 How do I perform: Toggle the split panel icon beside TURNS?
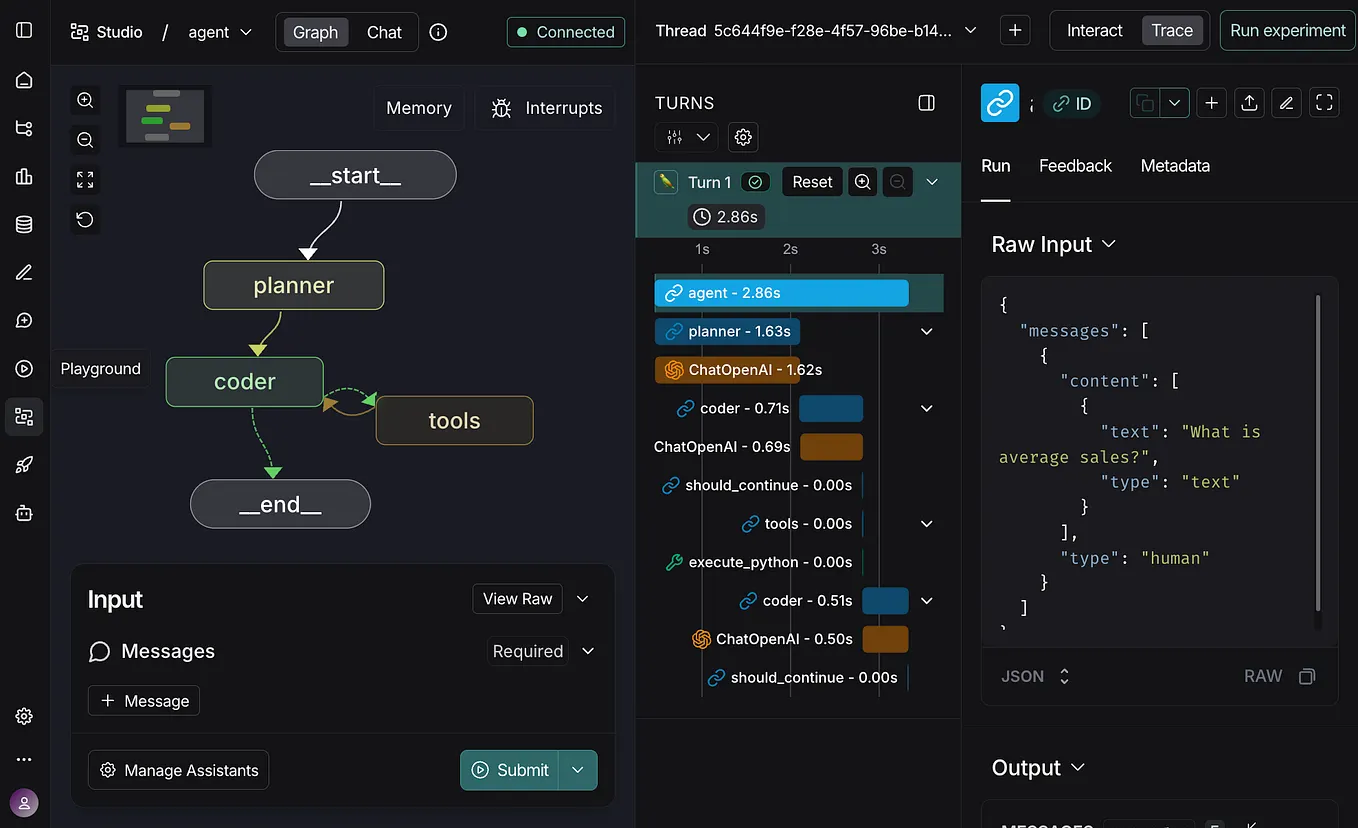pyautogui.click(x=926, y=102)
